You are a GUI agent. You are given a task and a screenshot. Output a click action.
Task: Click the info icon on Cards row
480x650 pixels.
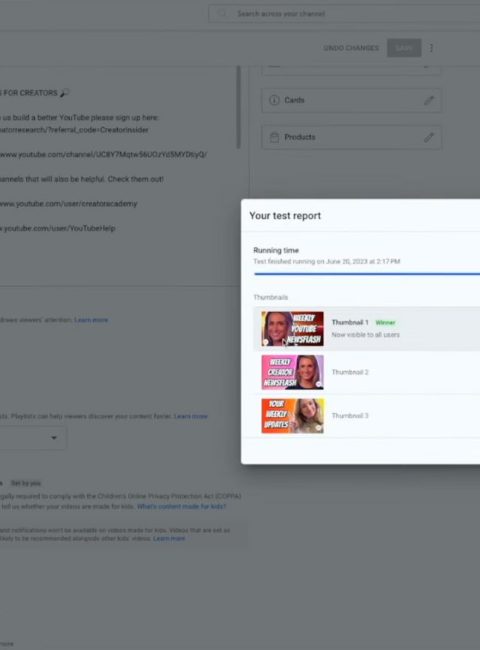(x=274, y=100)
